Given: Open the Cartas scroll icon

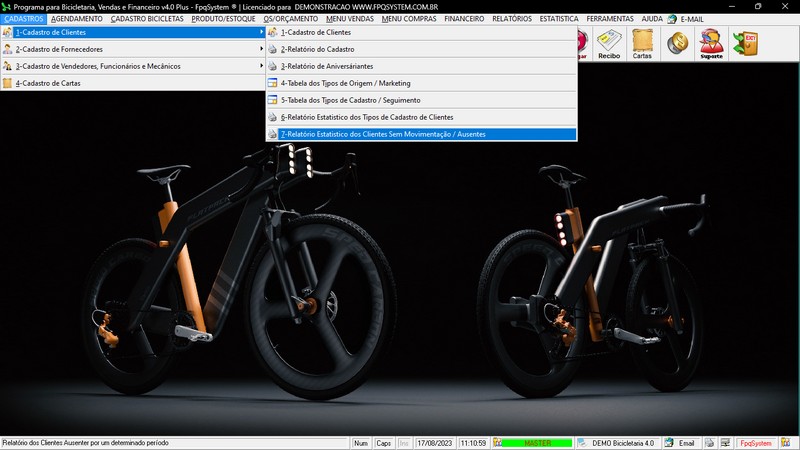Looking at the screenshot, I should coord(642,45).
